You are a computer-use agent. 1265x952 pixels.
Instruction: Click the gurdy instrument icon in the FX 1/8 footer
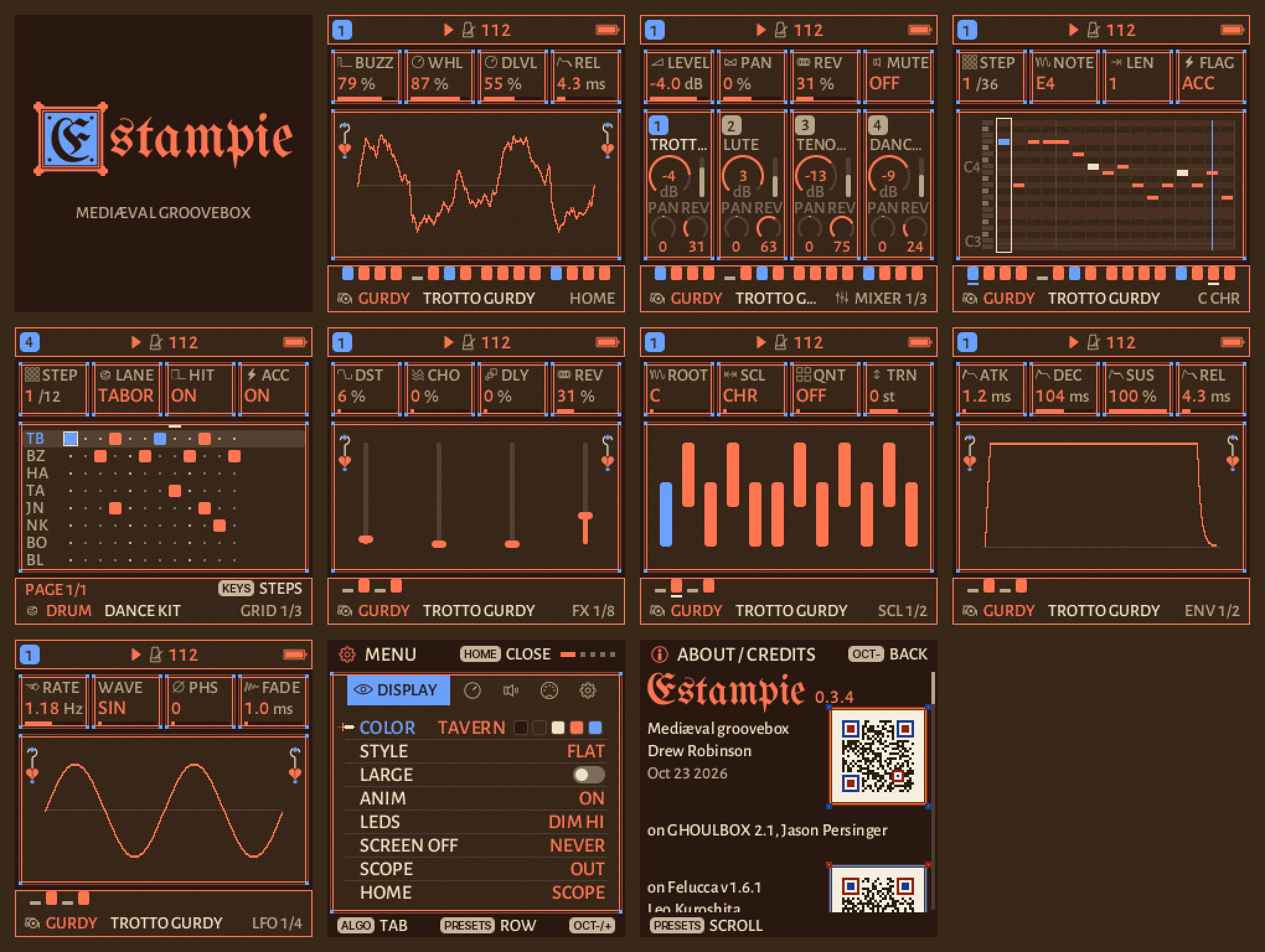coord(344,611)
